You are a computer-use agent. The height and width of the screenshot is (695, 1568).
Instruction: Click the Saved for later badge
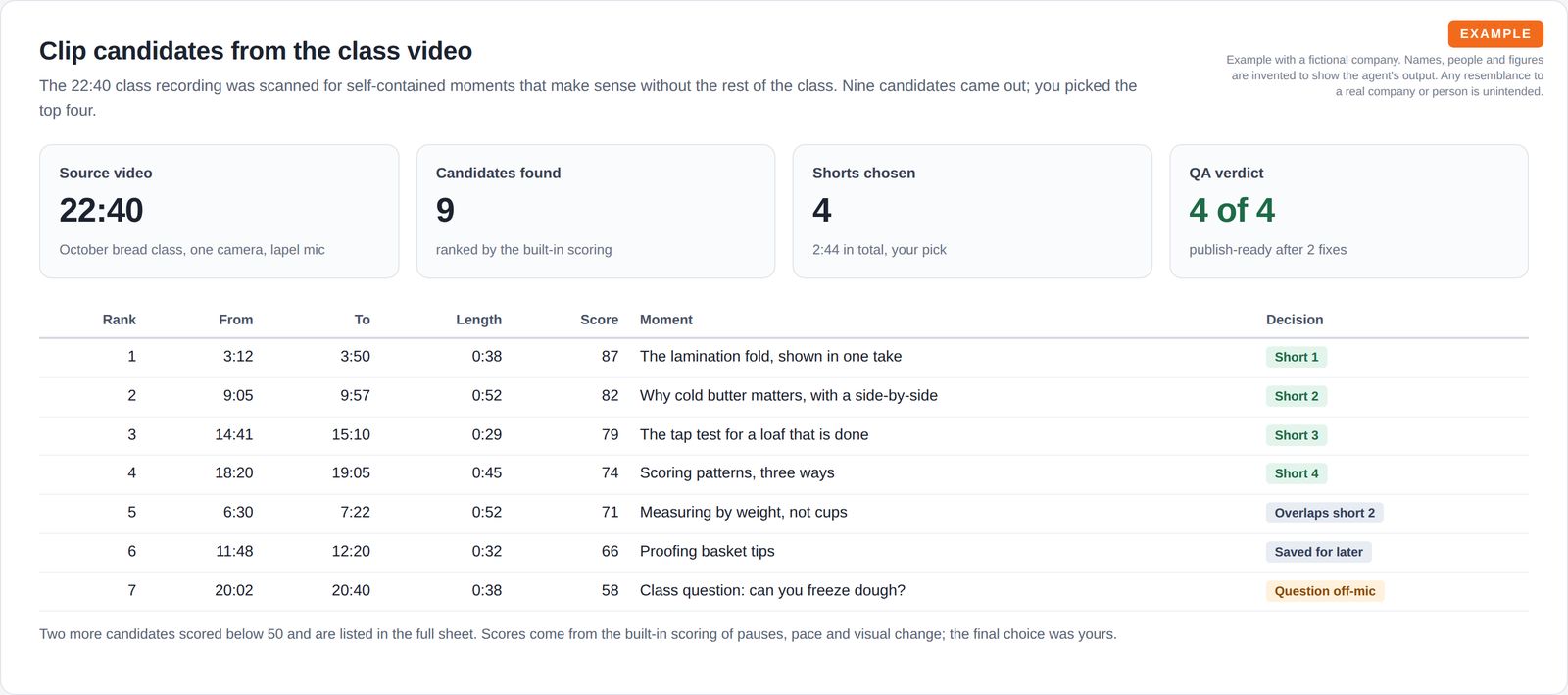tap(1319, 552)
